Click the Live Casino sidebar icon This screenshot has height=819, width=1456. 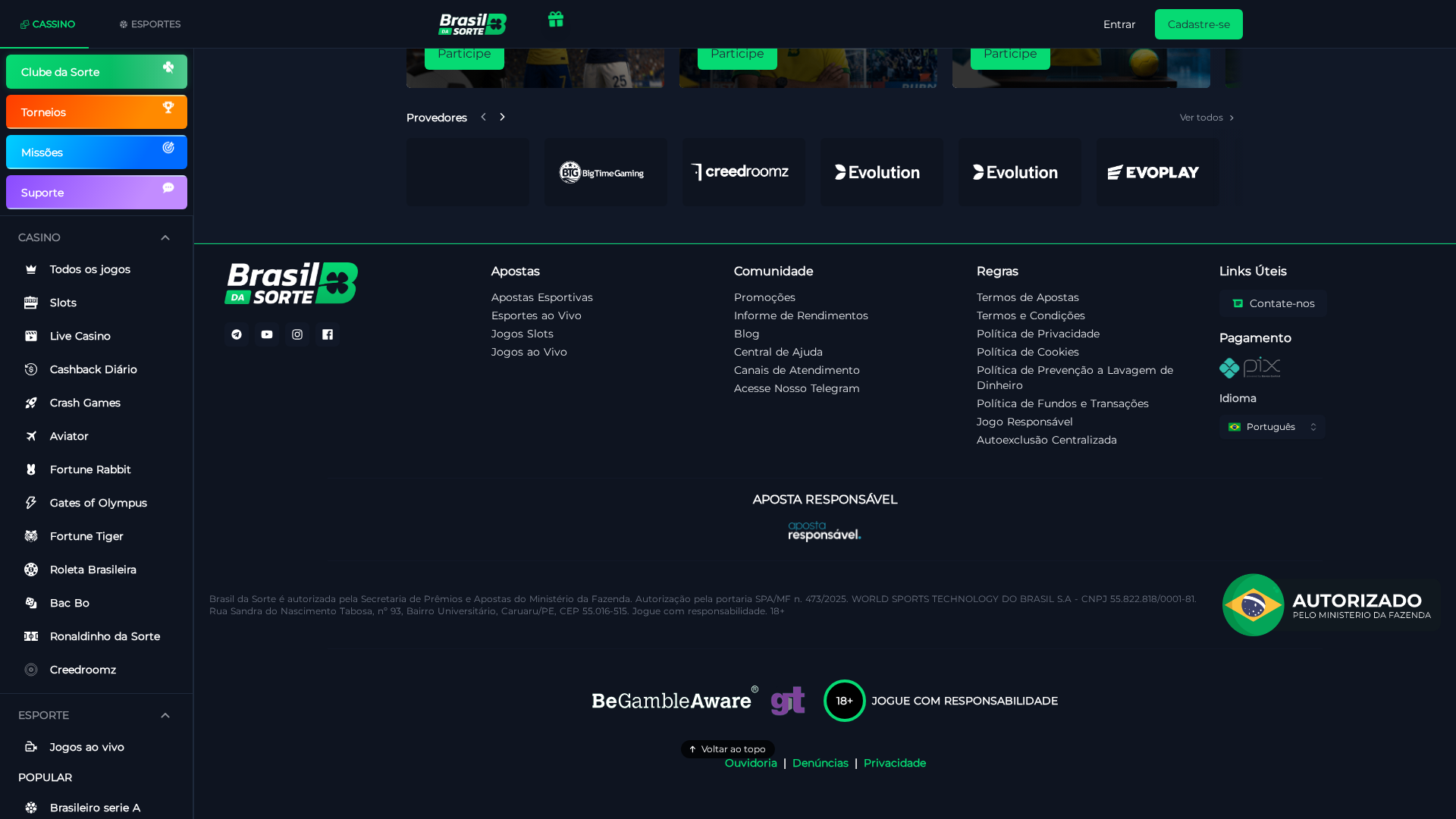31,336
